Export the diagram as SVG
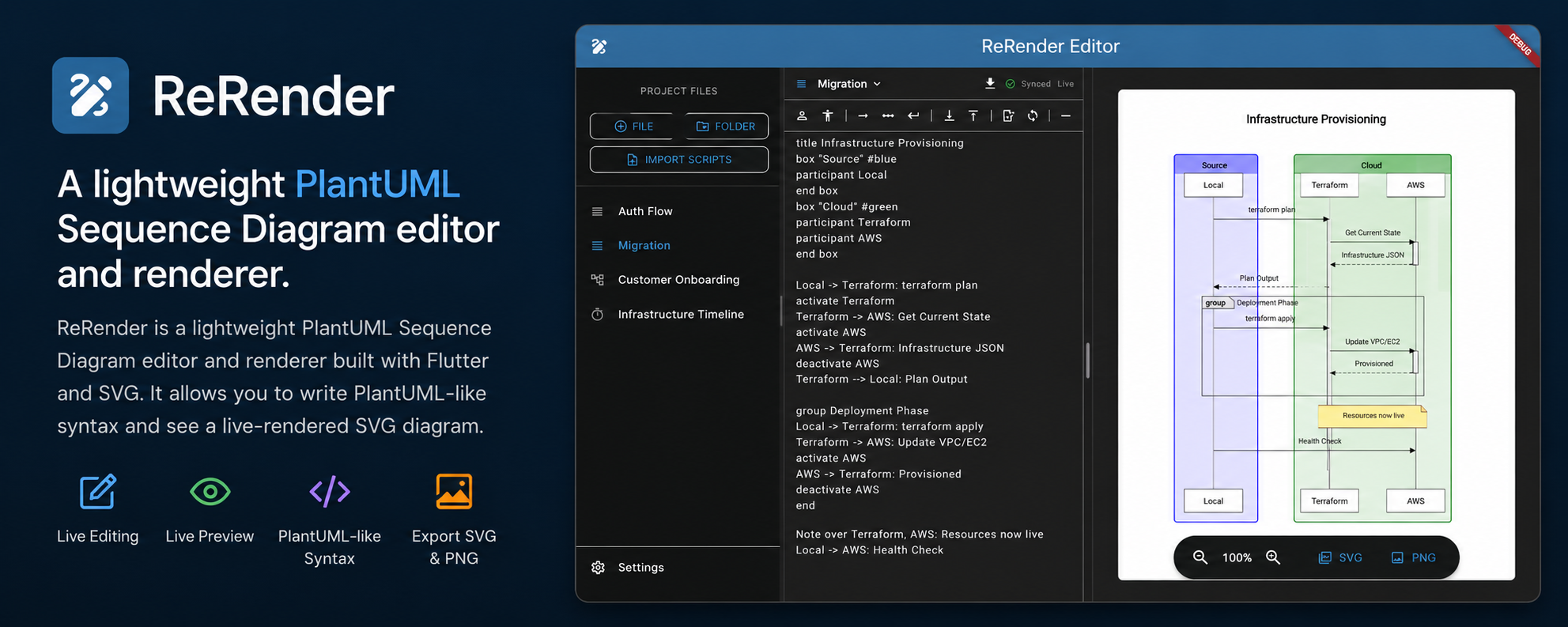Screen dimensions: 1568x627 tap(1340, 557)
